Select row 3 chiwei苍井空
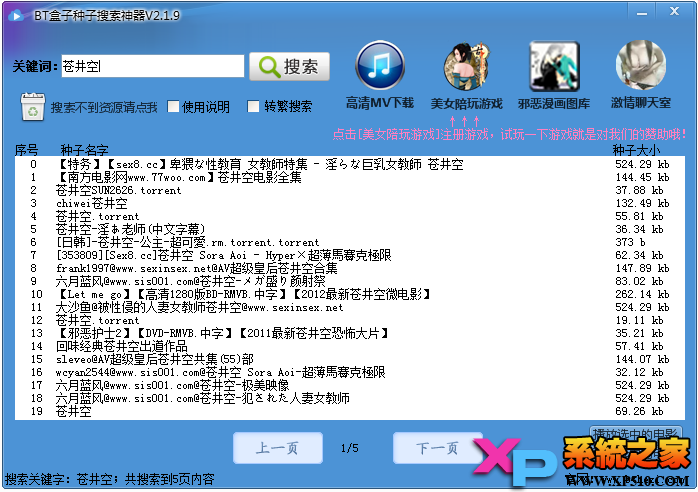This screenshot has width=698, height=492. (350, 203)
